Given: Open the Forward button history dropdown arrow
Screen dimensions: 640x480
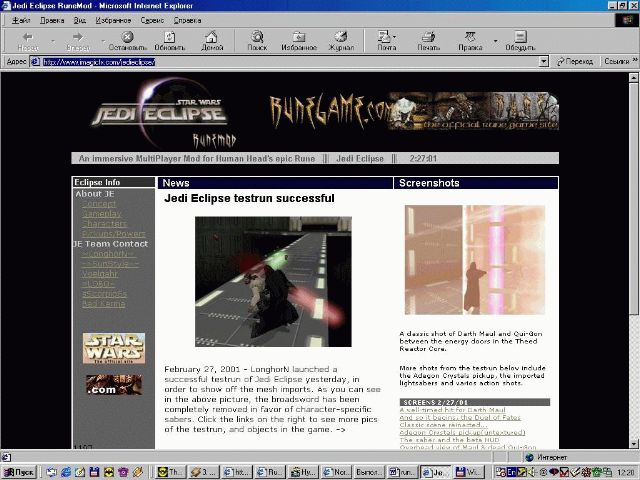Looking at the screenshot, I should [x=103, y=41].
